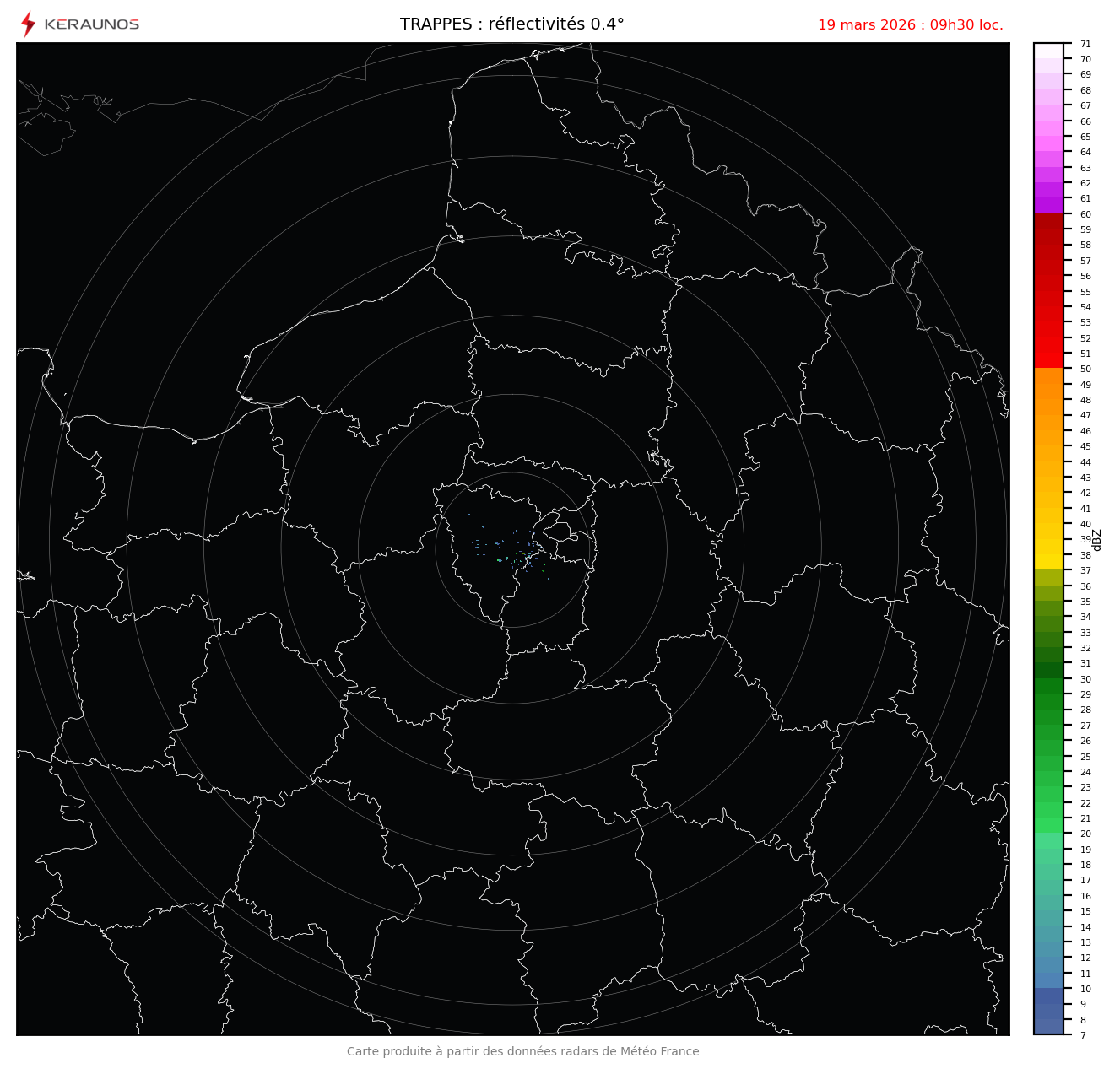Viewport: 1120px width, 1074px height.
Task: Click the Keraunos red lightning bolt logo
Action: (x=28, y=24)
